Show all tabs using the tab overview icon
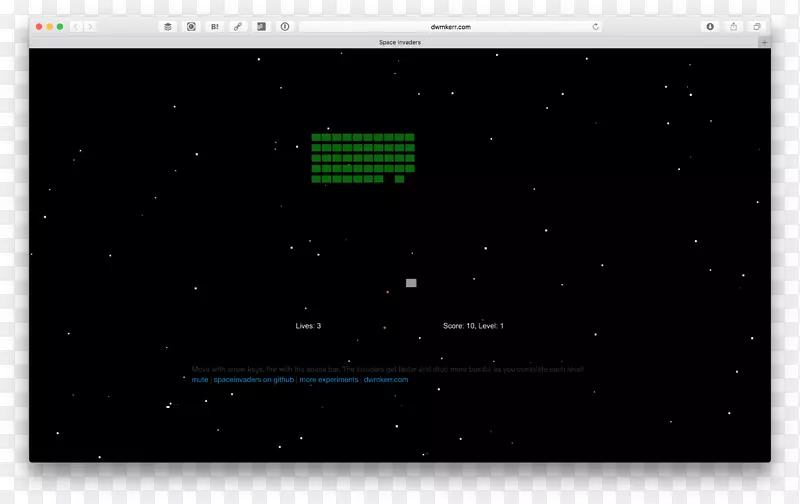Screen dimensions: 800x504 point(757,27)
